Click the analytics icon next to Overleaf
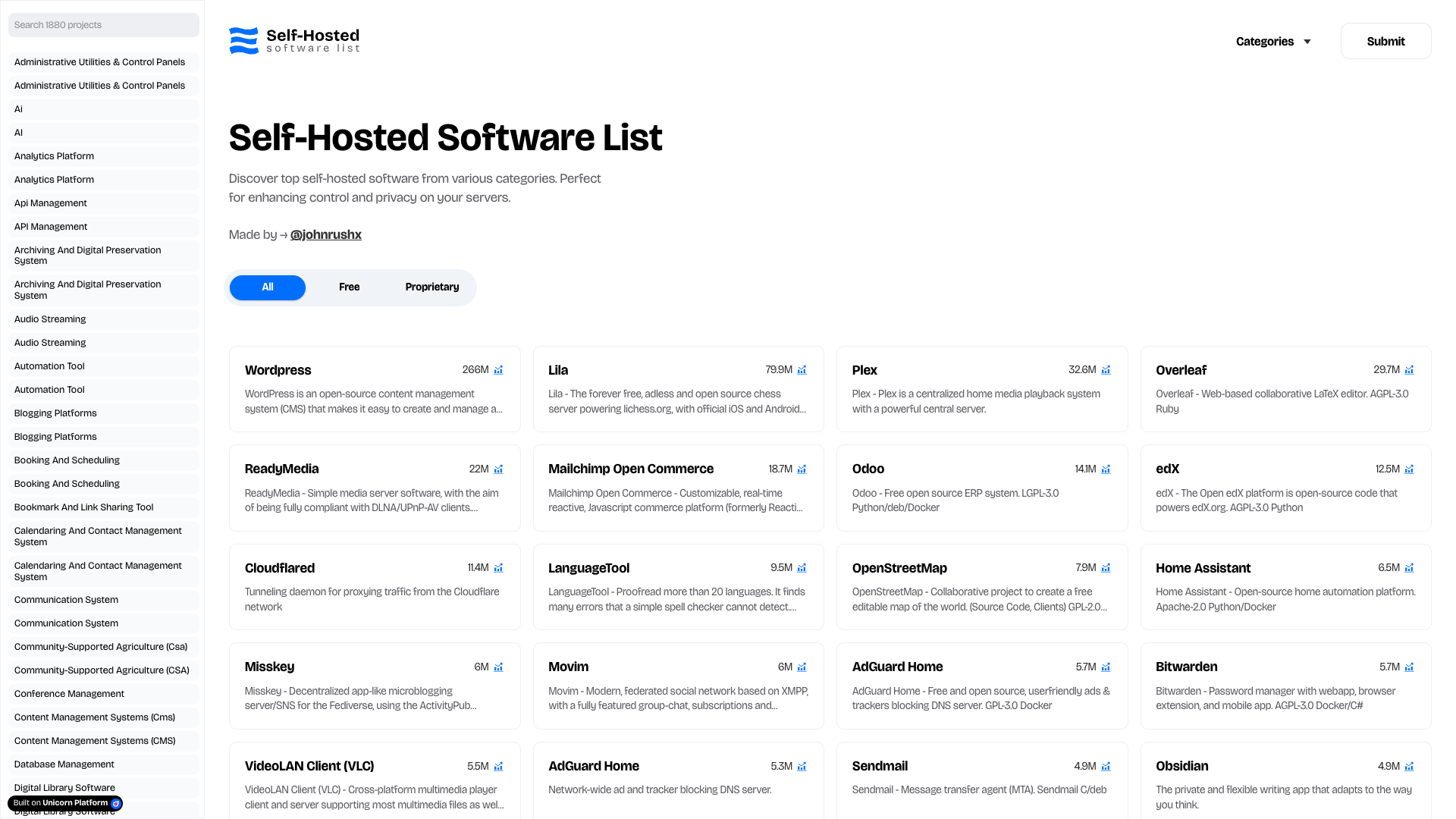1456x819 pixels. (1409, 369)
